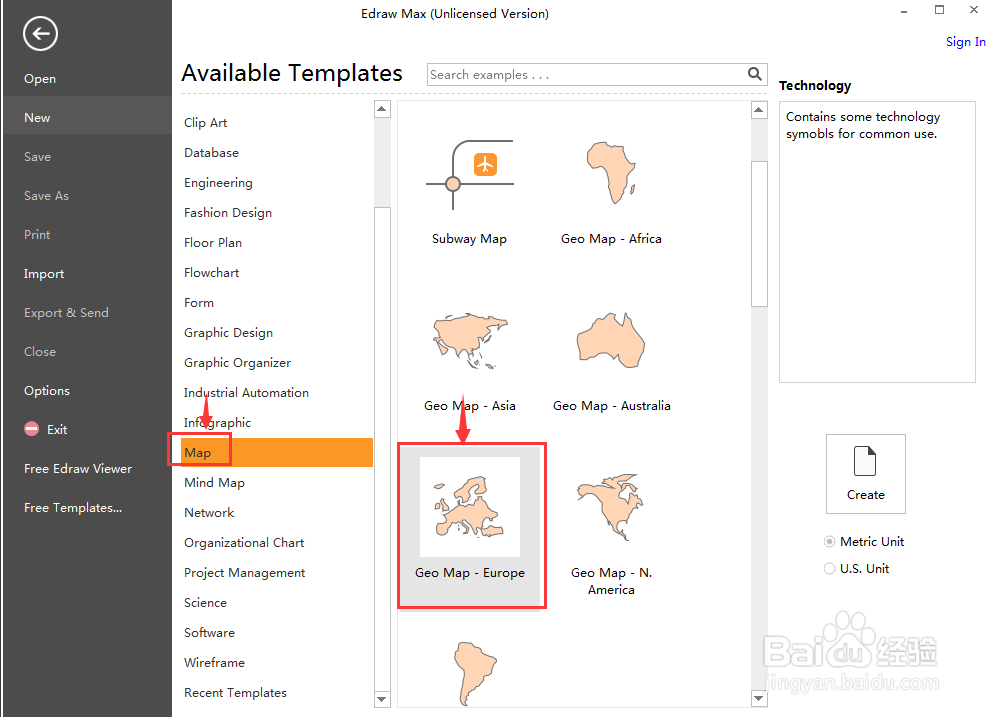995x717 pixels.
Task: Select the Clip Art category
Action: pyautogui.click(x=206, y=122)
